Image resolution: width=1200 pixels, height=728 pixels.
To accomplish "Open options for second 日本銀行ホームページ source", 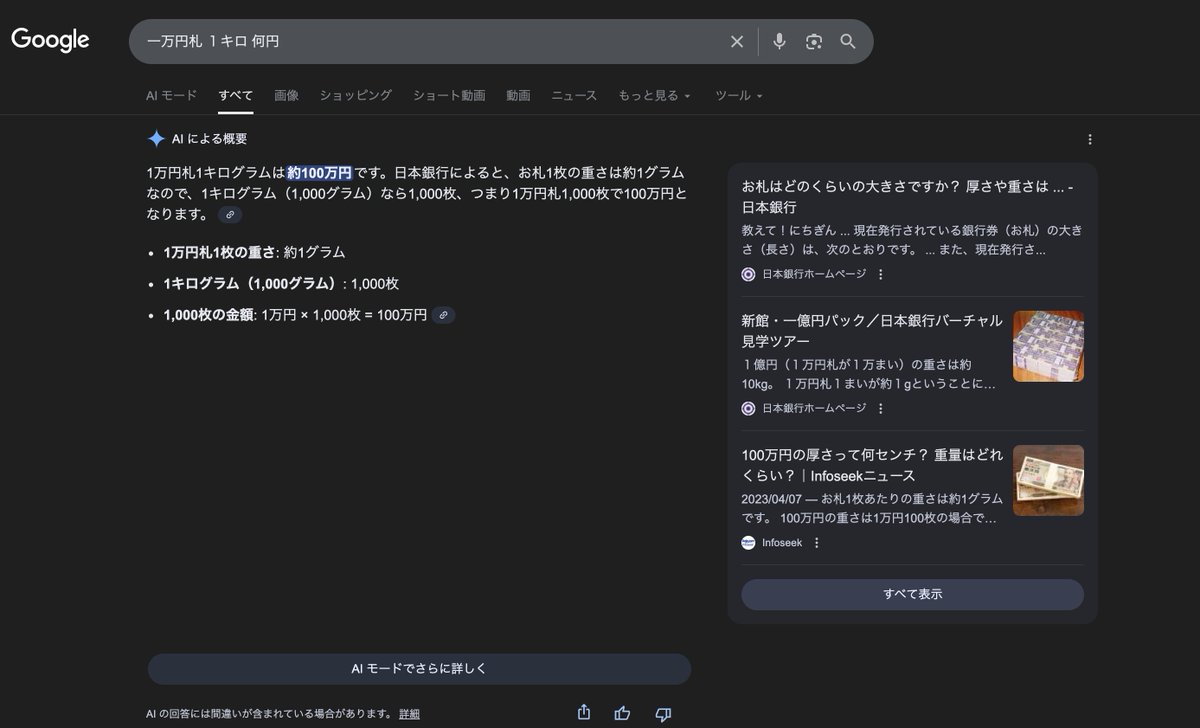I will [x=880, y=408].
